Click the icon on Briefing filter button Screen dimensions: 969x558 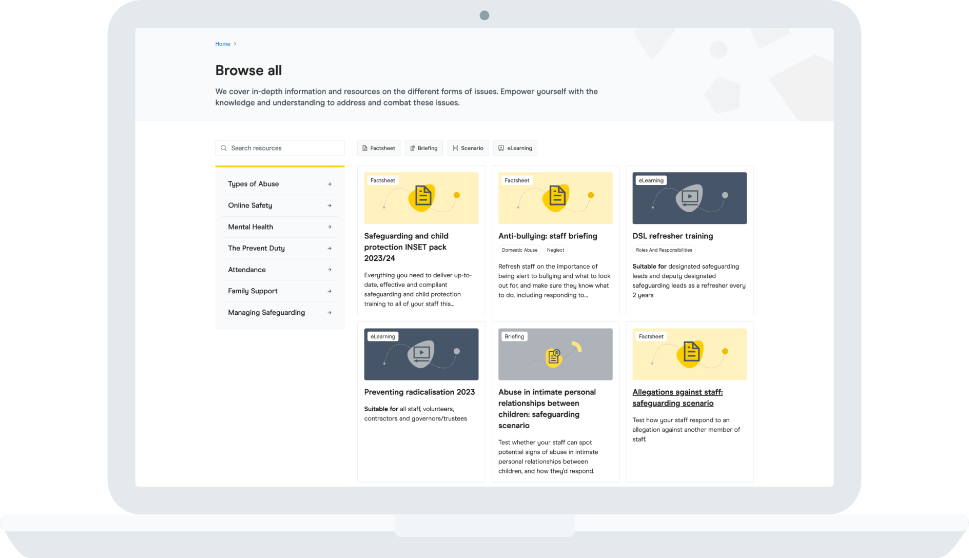coord(412,148)
